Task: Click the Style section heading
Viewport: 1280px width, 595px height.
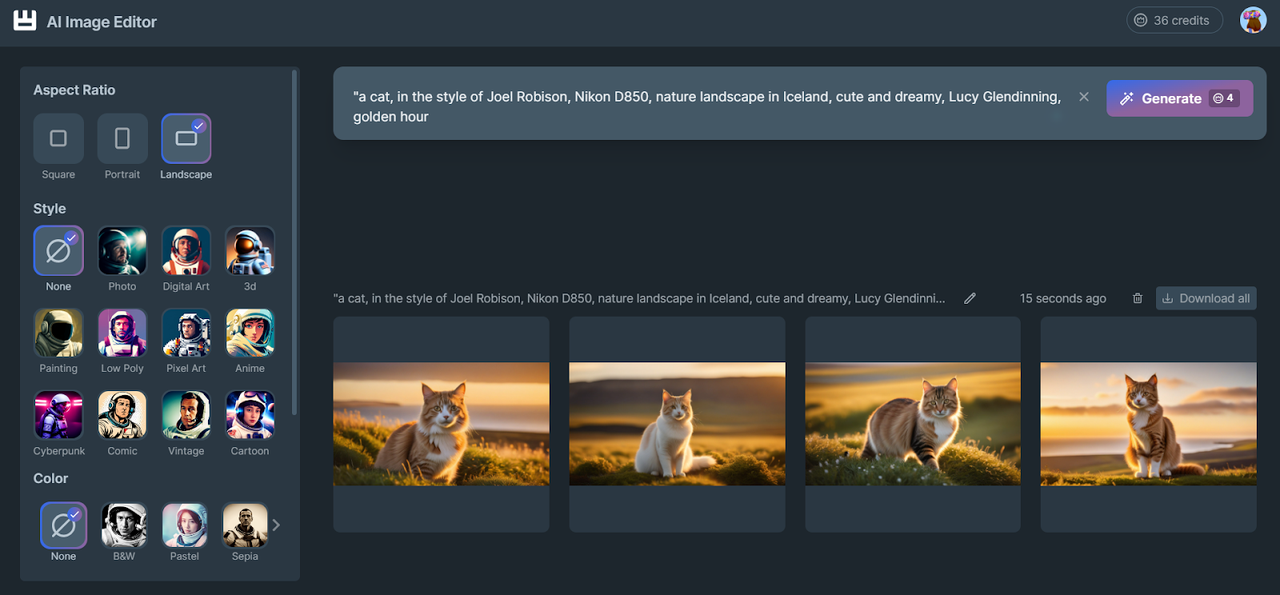Action: [49, 209]
